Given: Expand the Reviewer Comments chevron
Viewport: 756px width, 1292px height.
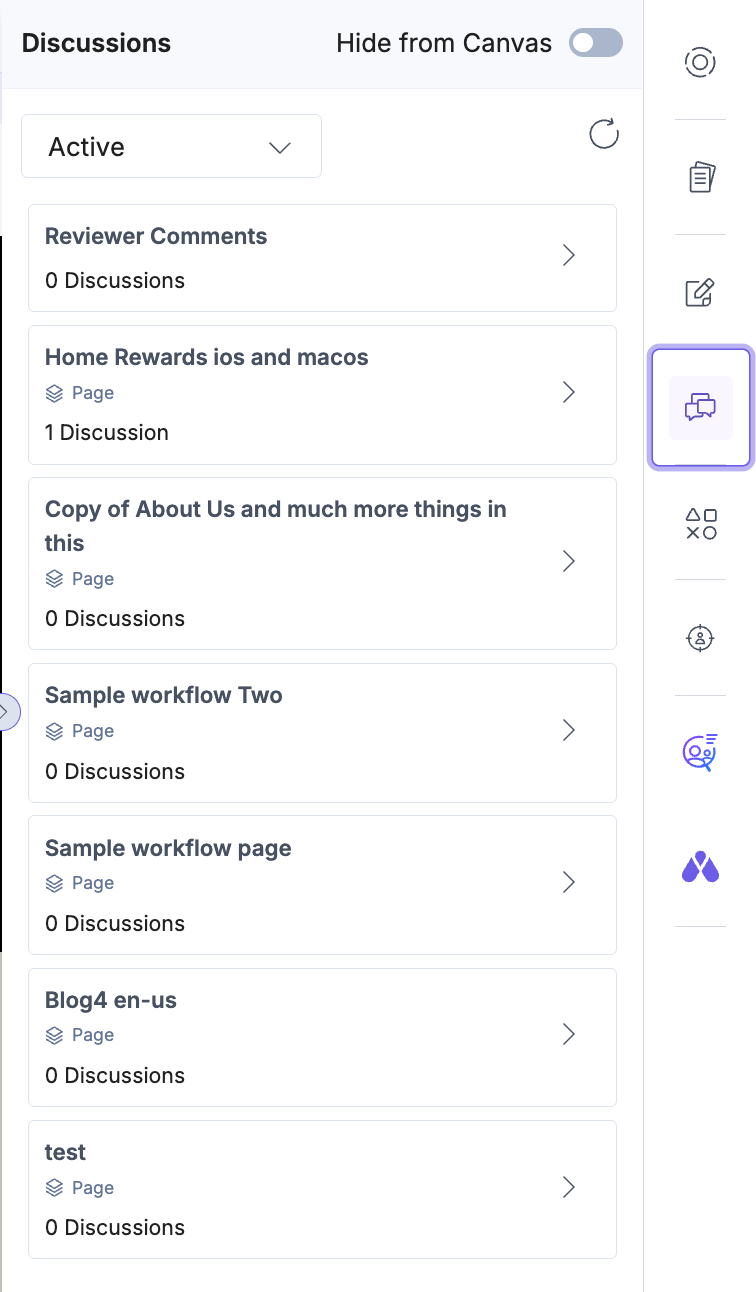Looking at the screenshot, I should click(x=569, y=256).
